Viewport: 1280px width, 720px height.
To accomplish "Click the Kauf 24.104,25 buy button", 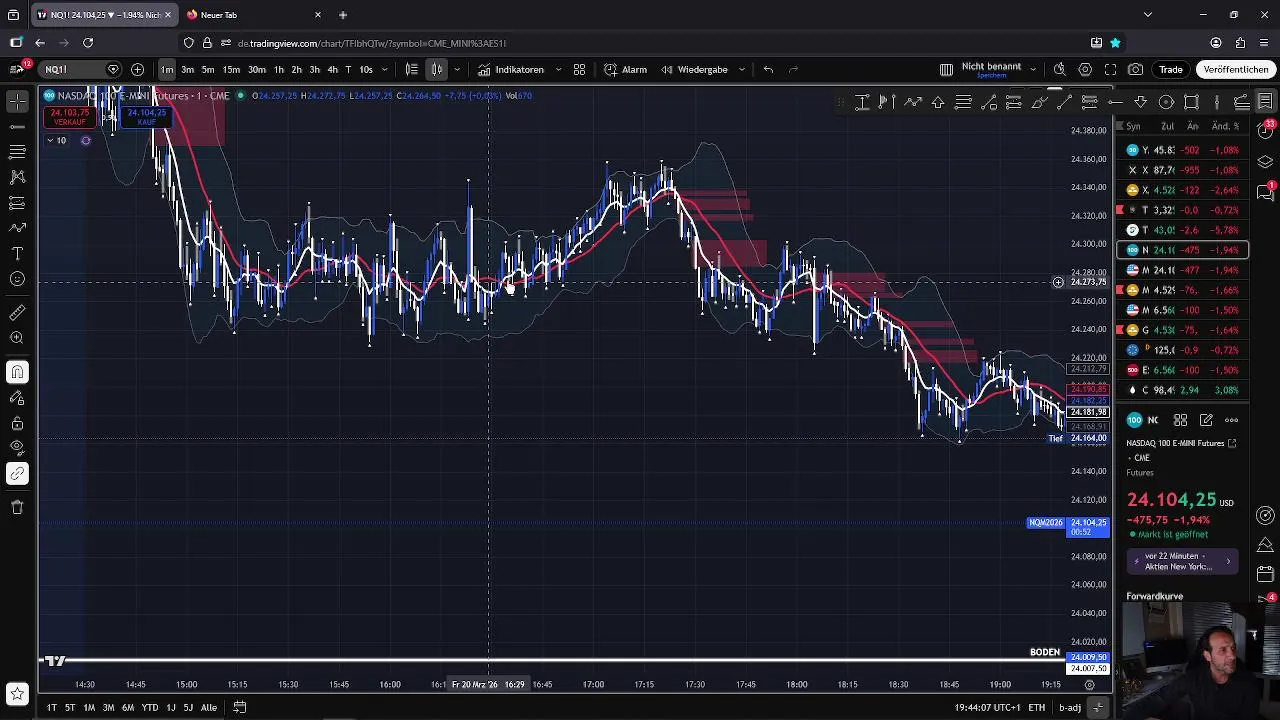I will coord(147,116).
